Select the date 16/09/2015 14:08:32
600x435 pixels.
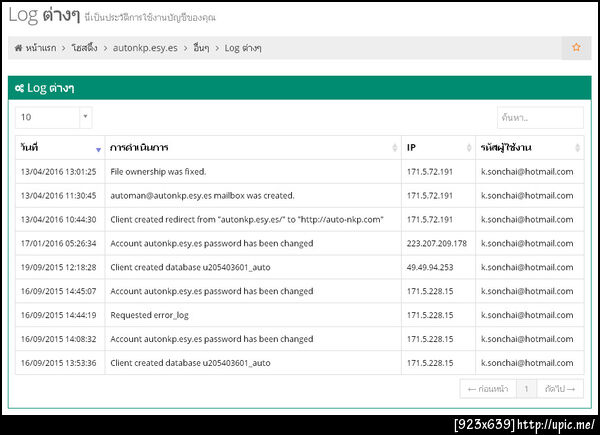[59, 339]
